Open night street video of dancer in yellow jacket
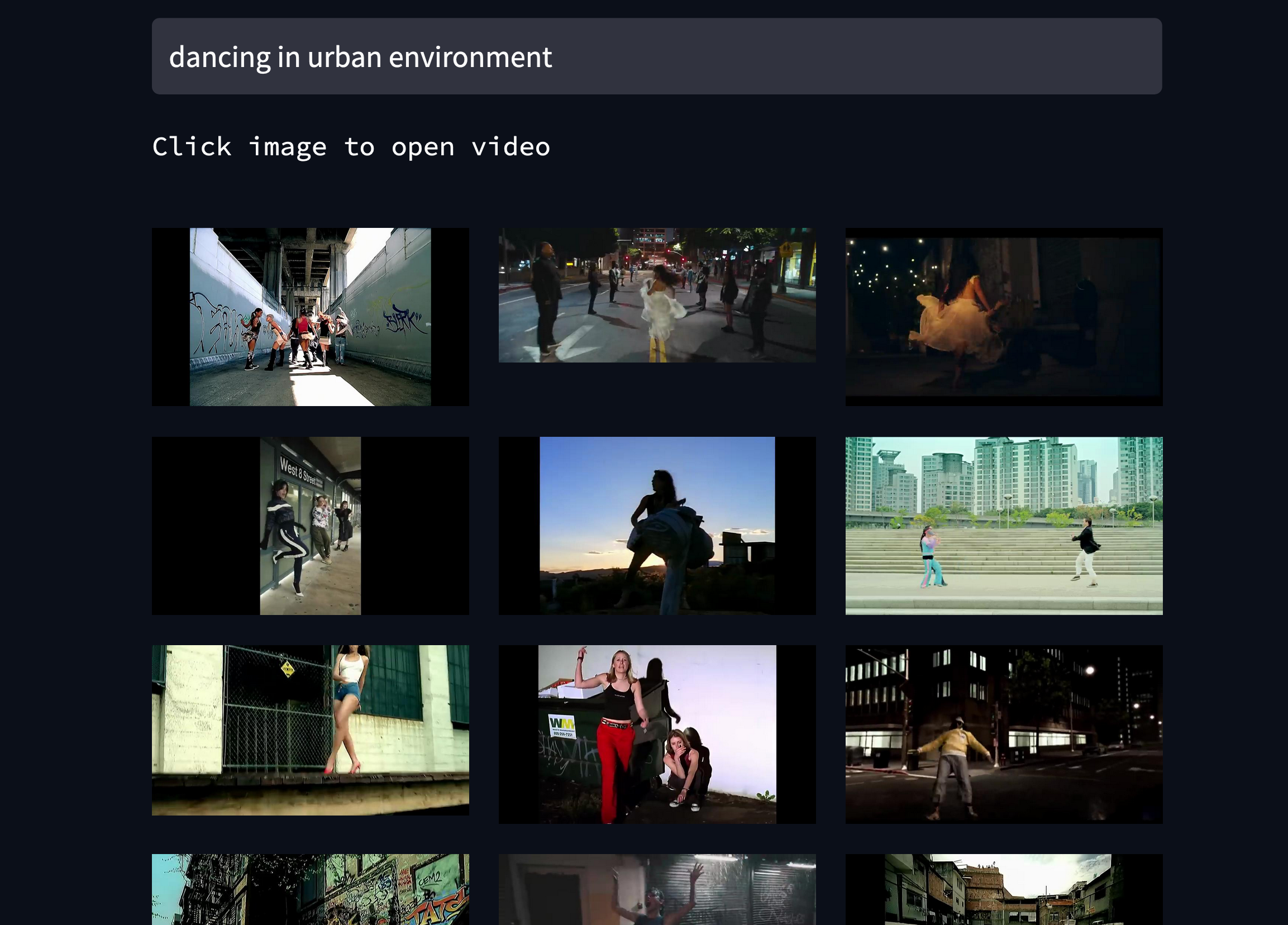 [1004, 734]
